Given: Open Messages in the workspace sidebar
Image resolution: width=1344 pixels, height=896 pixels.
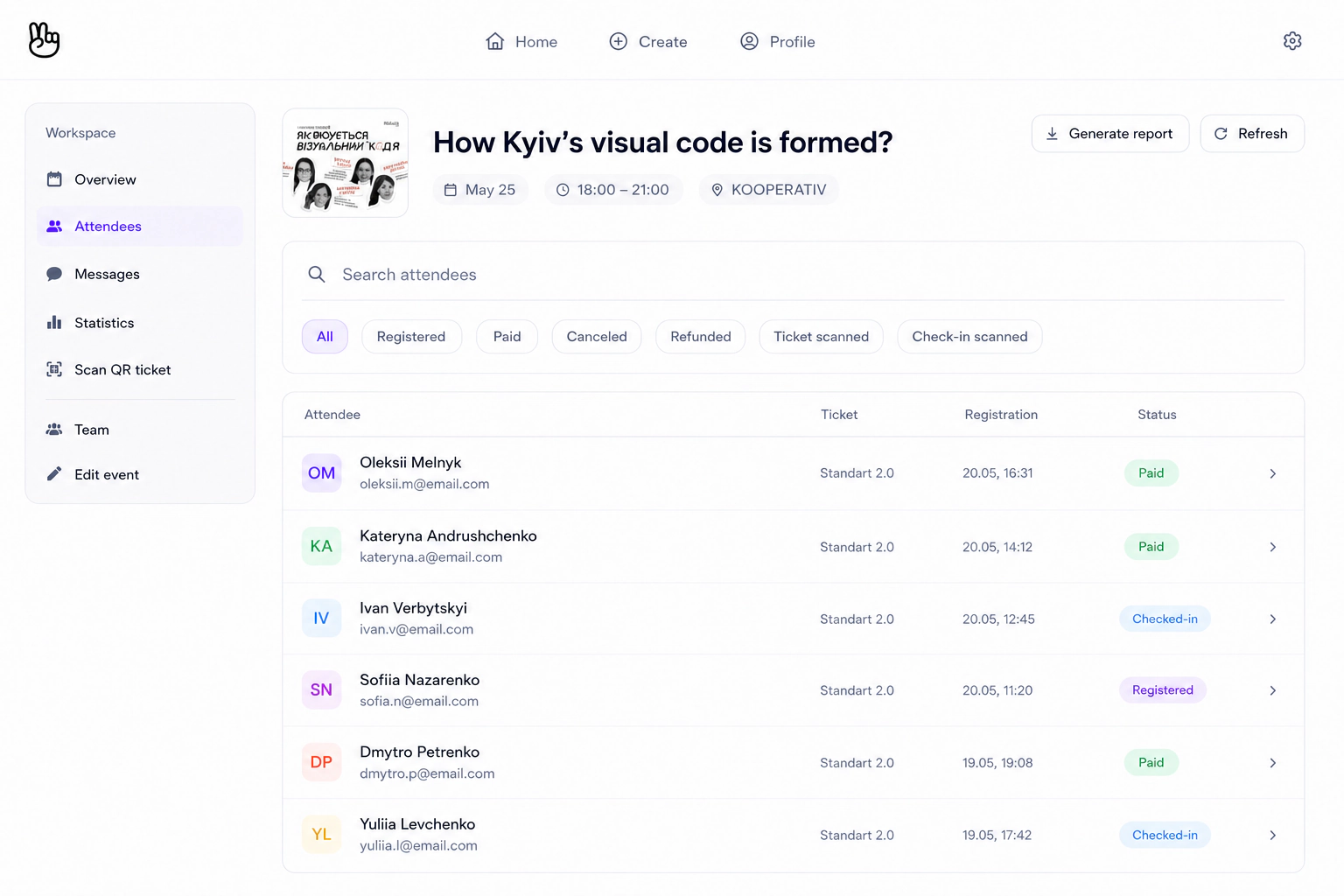Looking at the screenshot, I should pos(140,274).
